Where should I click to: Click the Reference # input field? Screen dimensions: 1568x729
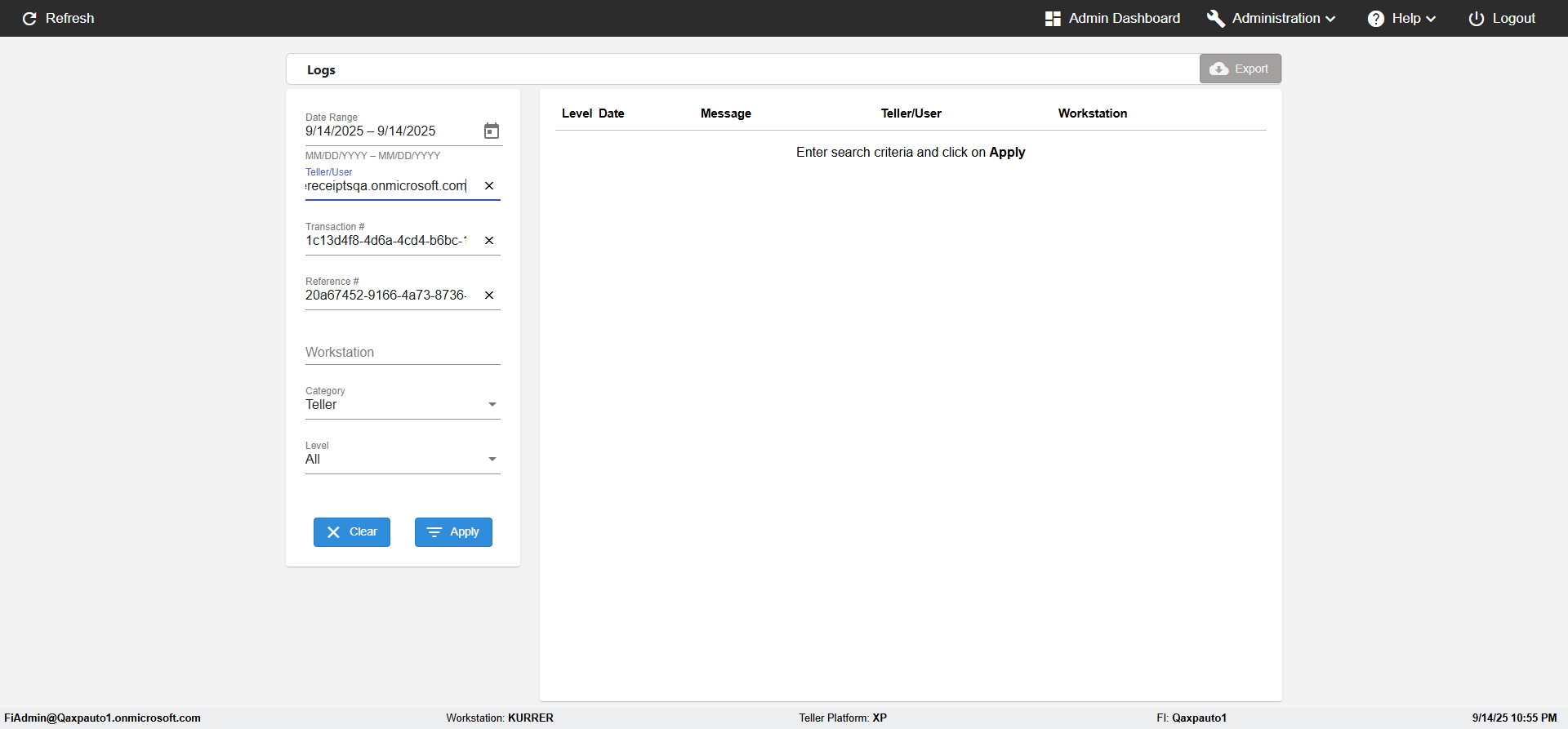[x=386, y=296]
